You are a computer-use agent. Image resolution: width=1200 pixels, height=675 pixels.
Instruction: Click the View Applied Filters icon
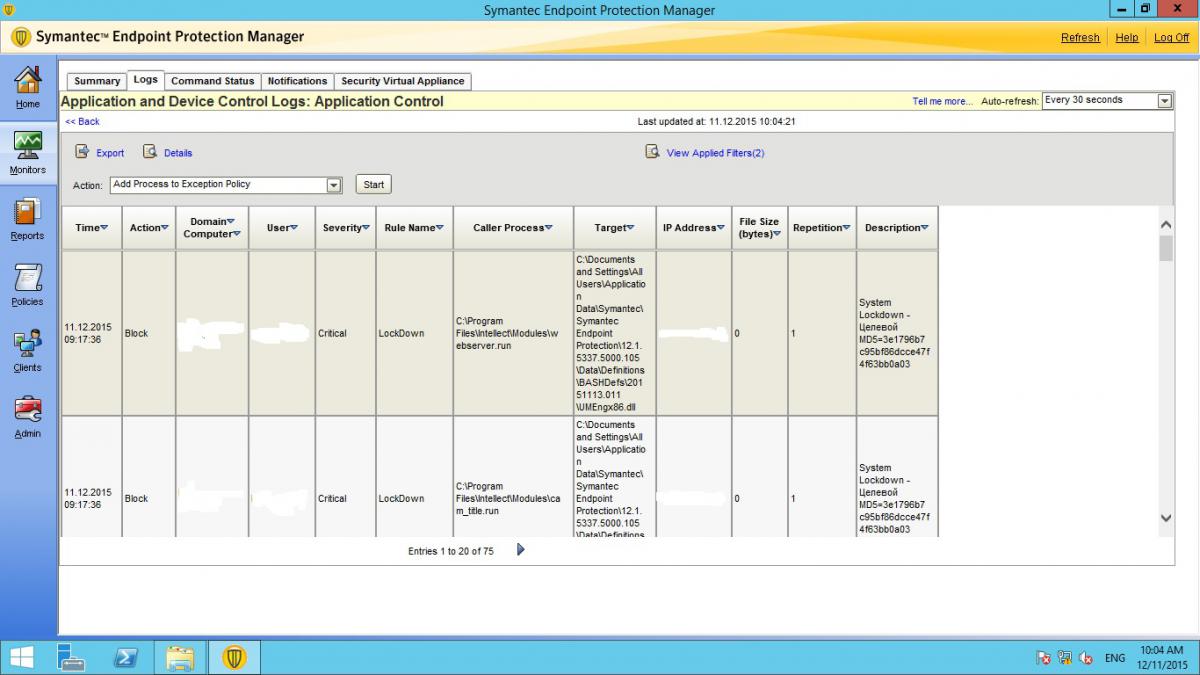pyautogui.click(x=652, y=152)
